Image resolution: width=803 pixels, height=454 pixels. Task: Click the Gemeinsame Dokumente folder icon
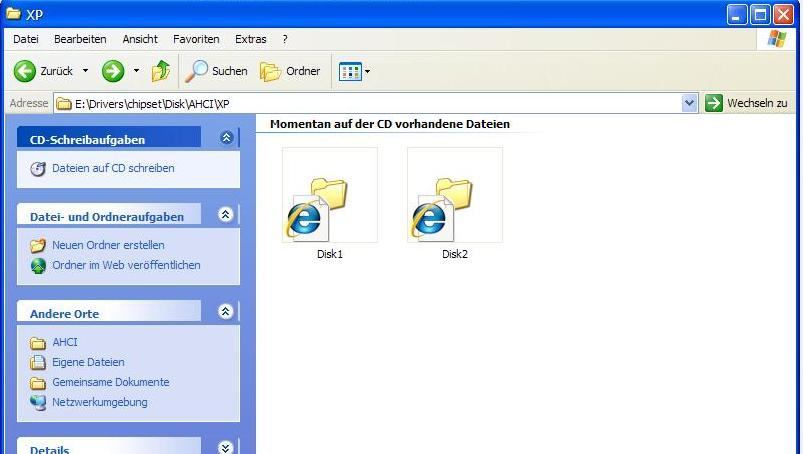(37, 383)
